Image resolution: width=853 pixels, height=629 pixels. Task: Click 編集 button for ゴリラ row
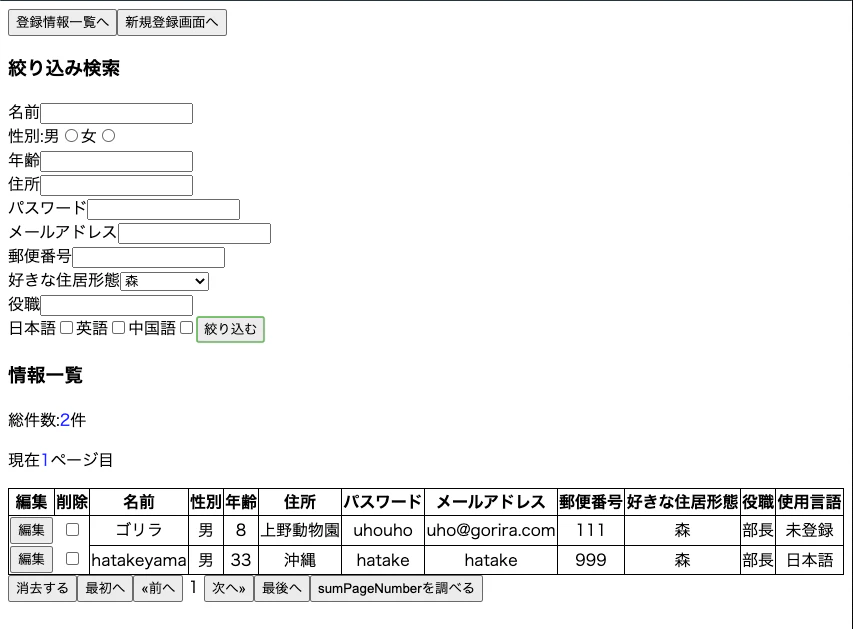click(x=32, y=530)
